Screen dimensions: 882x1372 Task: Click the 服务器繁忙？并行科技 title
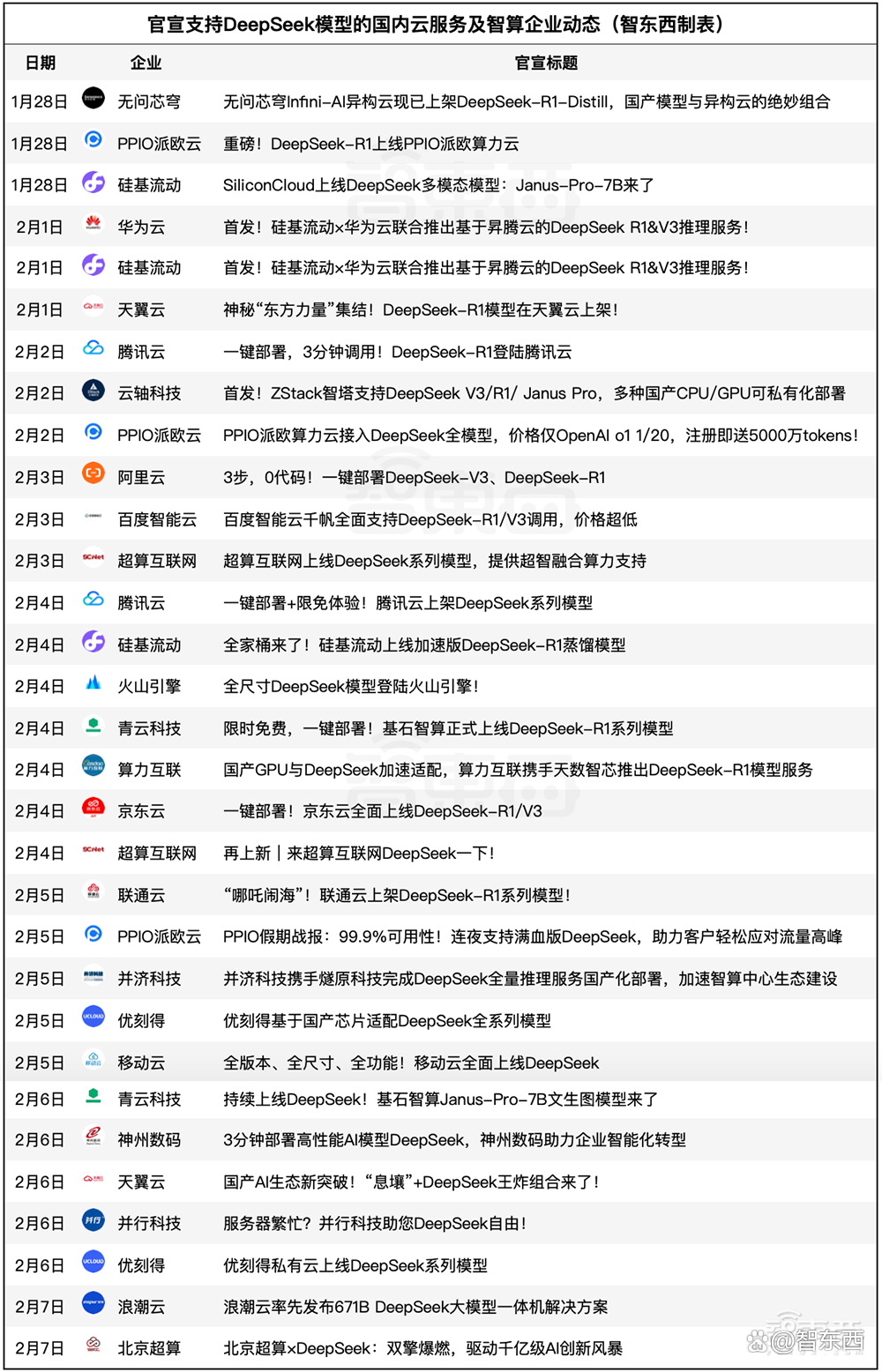[376, 1224]
